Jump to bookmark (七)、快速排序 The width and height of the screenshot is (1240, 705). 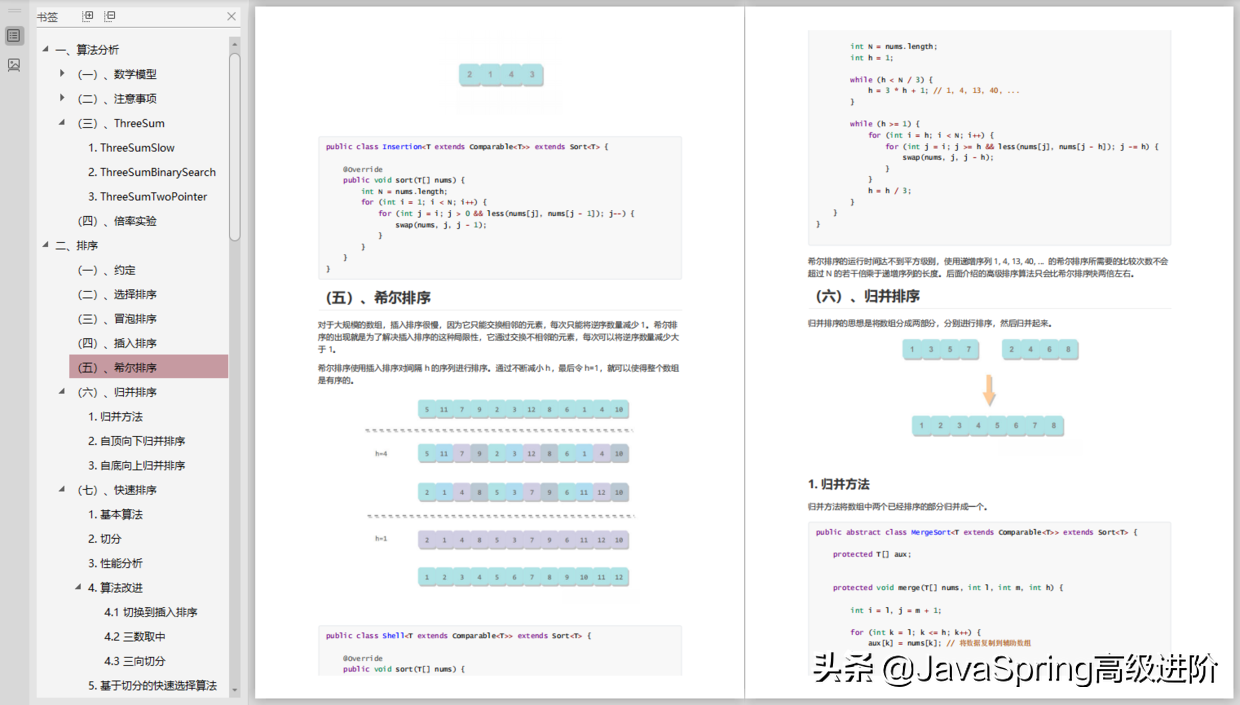click(x=117, y=490)
